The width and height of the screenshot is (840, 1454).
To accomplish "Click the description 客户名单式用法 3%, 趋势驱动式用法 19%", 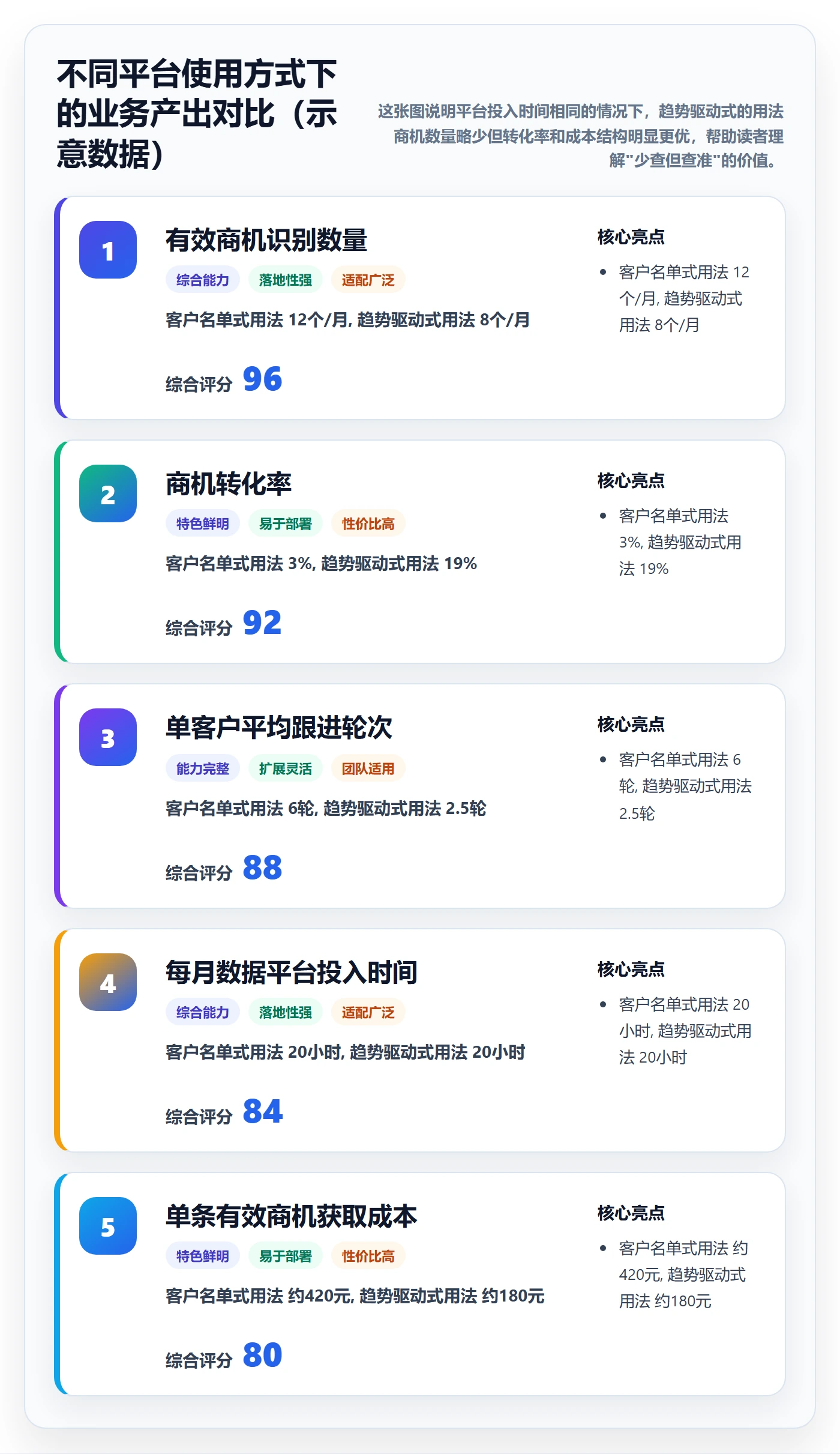I will pos(321,564).
